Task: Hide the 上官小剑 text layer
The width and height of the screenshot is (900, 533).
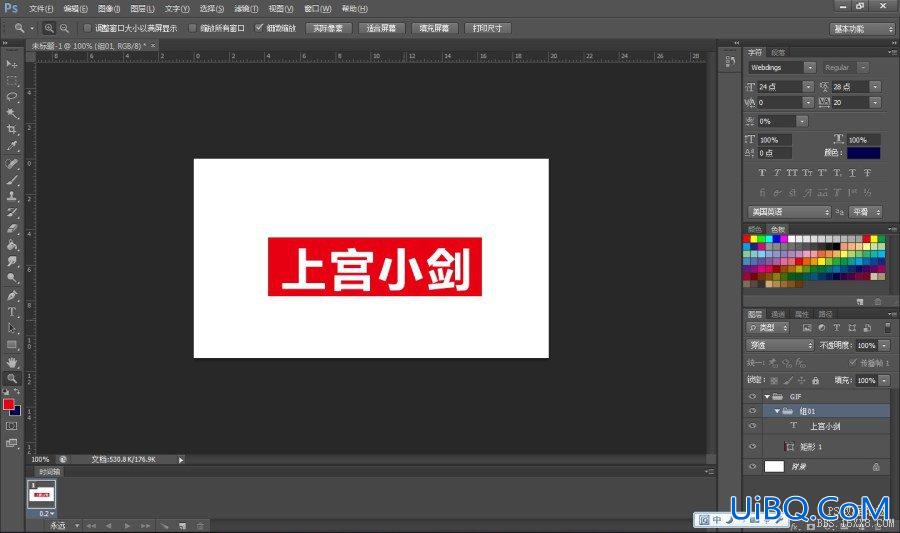Action: coord(752,426)
